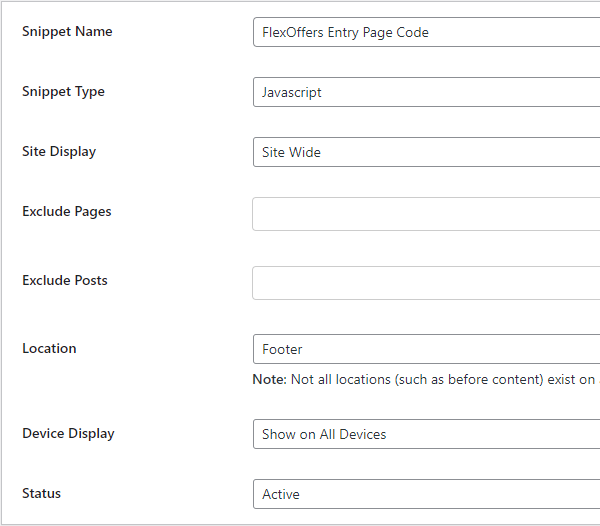Click the Exclude Pages label

[66, 212]
